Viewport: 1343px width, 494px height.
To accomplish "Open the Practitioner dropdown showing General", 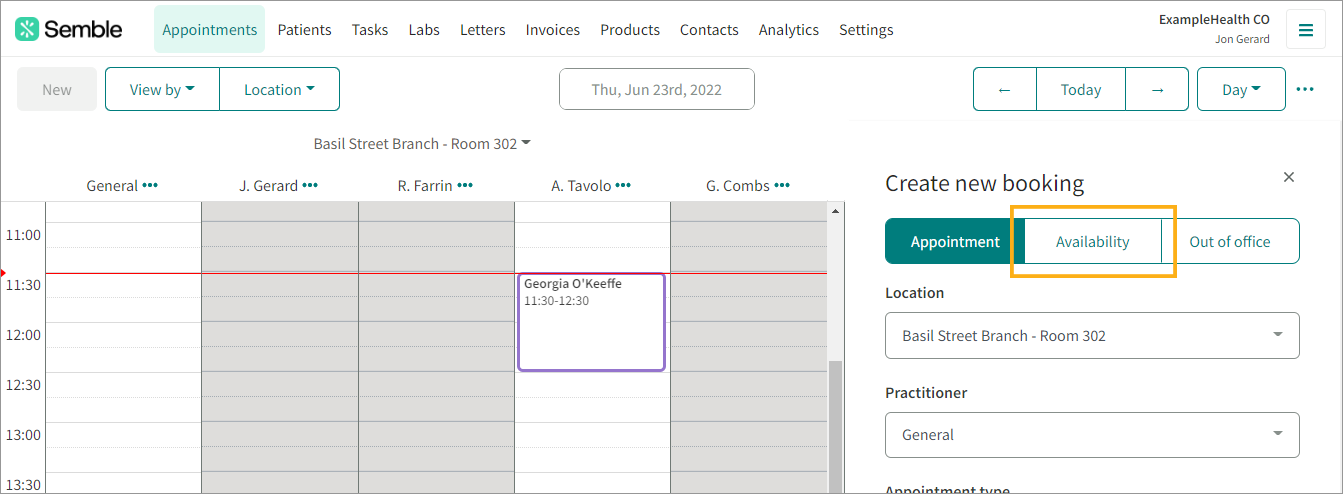I will click(1092, 435).
